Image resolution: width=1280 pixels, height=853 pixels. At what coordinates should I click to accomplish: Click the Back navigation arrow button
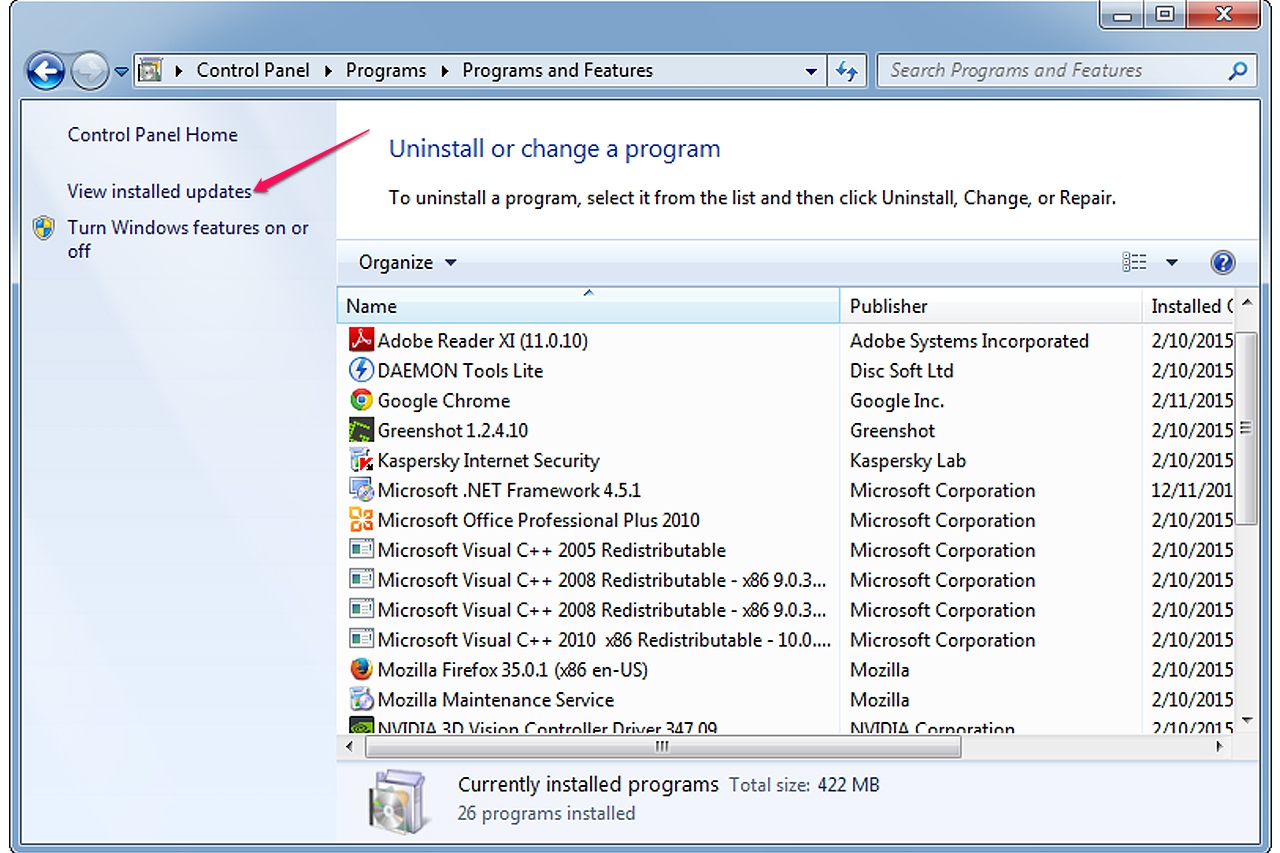pos(45,71)
